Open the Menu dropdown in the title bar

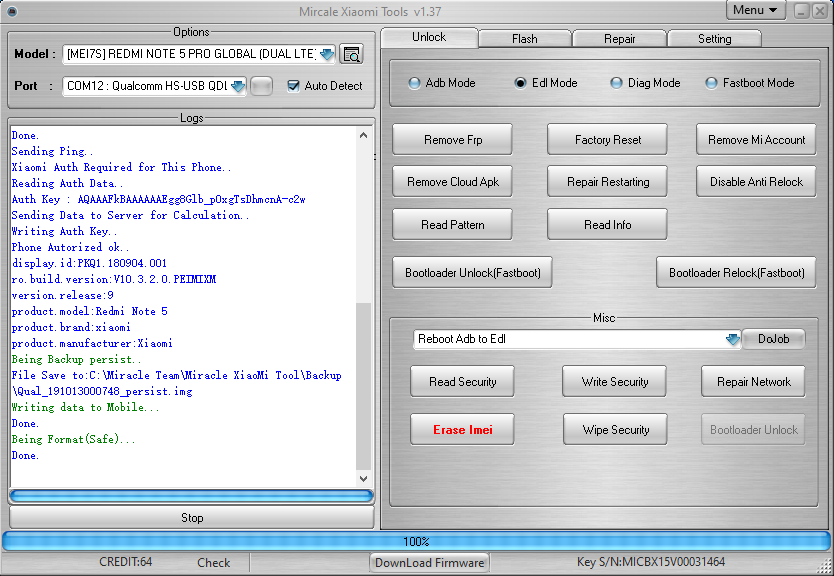(x=755, y=10)
